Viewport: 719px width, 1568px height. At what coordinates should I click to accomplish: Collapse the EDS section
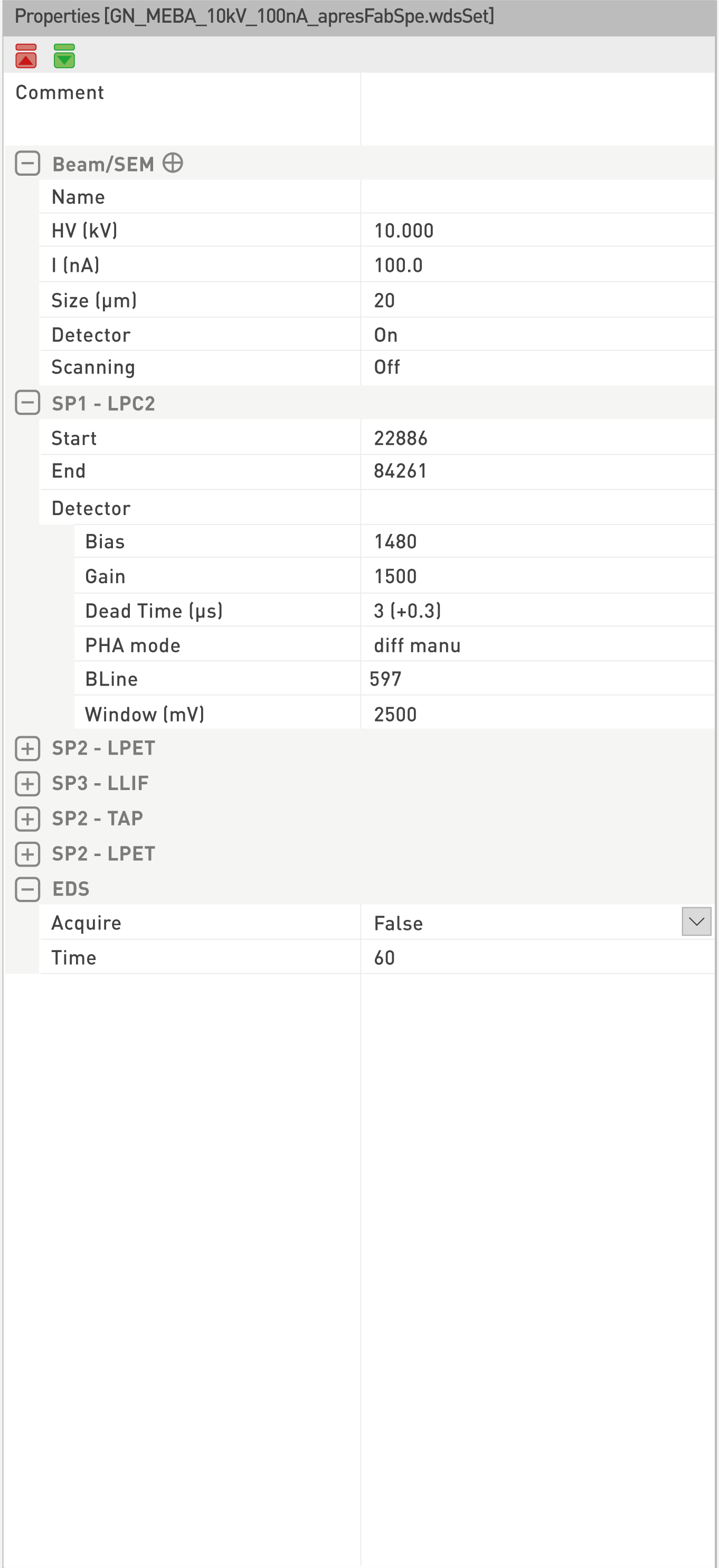pos(27,889)
